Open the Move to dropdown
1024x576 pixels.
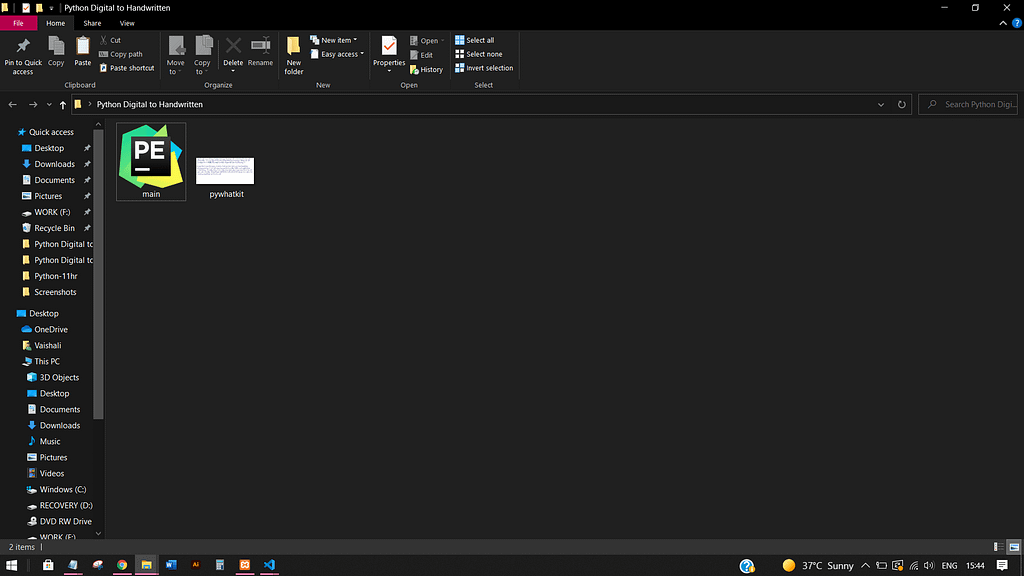click(176, 54)
